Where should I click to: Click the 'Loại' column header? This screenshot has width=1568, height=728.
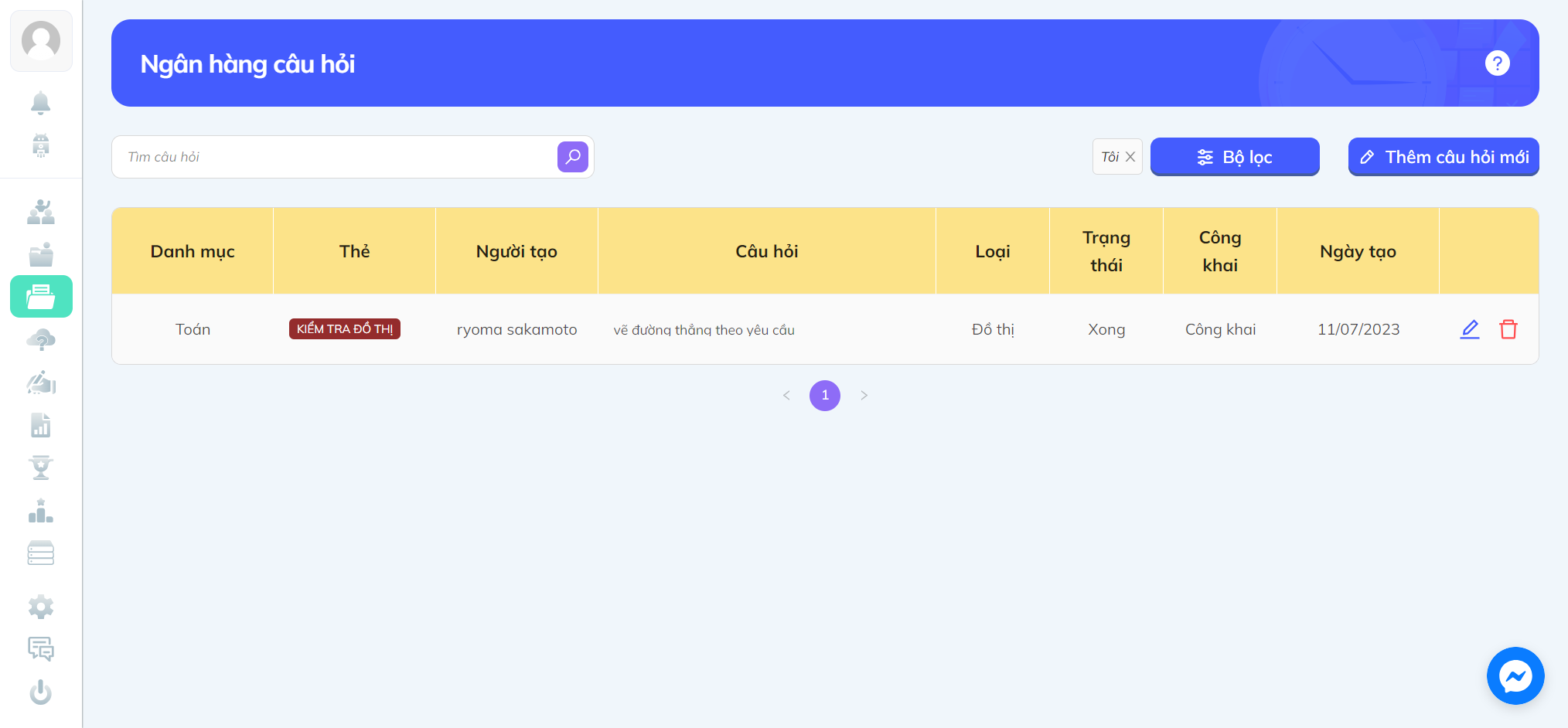(993, 251)
